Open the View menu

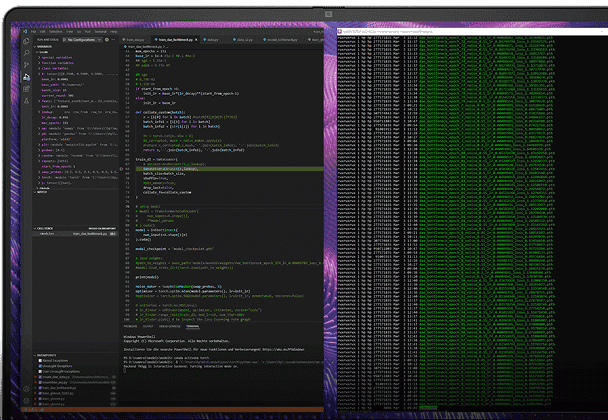(x=70, y=31)
